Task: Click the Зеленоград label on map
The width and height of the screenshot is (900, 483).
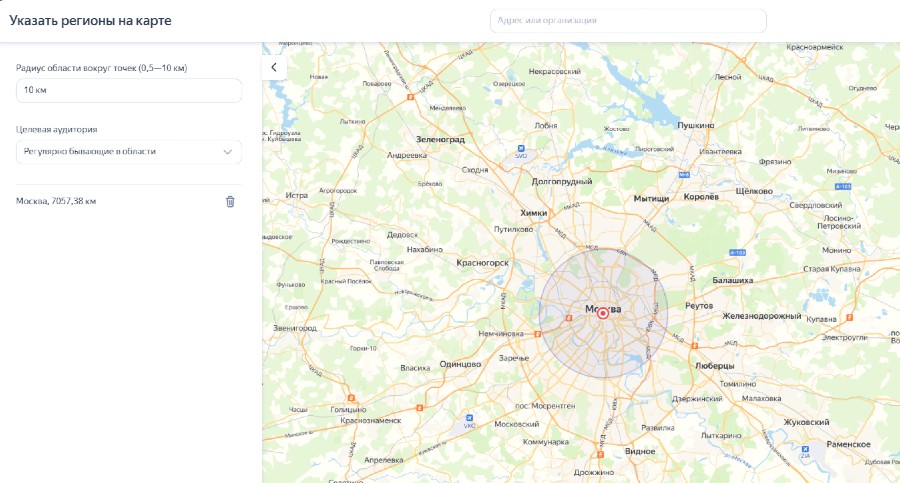Action: 441,140
